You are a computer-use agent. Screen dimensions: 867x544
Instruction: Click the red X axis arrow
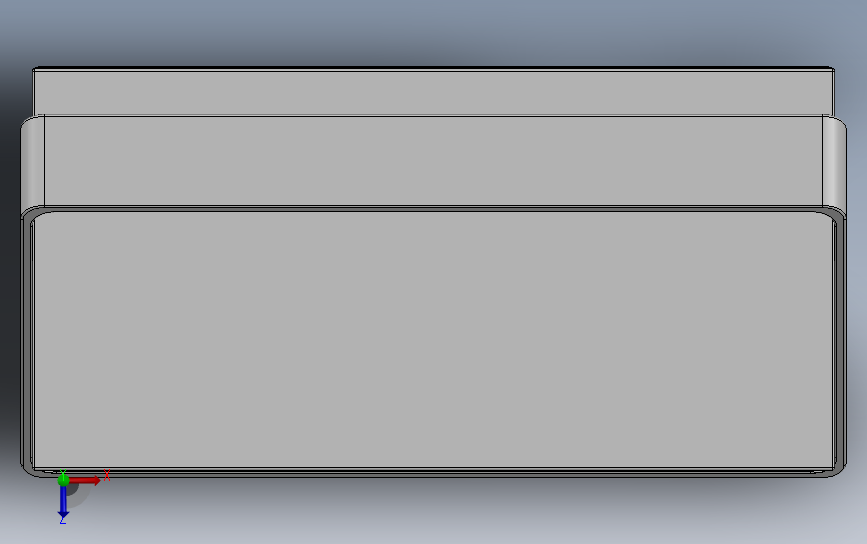click(85, 480)
